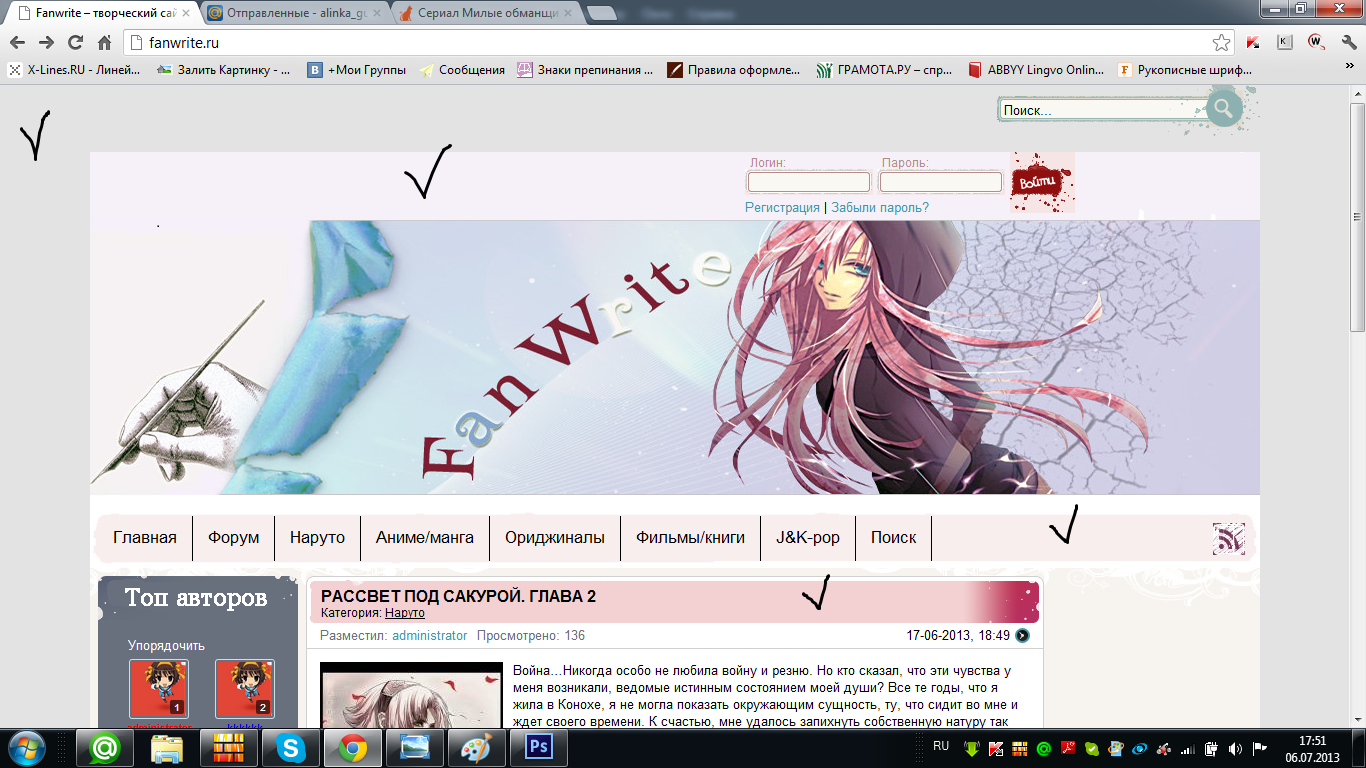The width and height of the screenshot is (1366, 768).
Task: Open the browser home page
Action: 104,43
